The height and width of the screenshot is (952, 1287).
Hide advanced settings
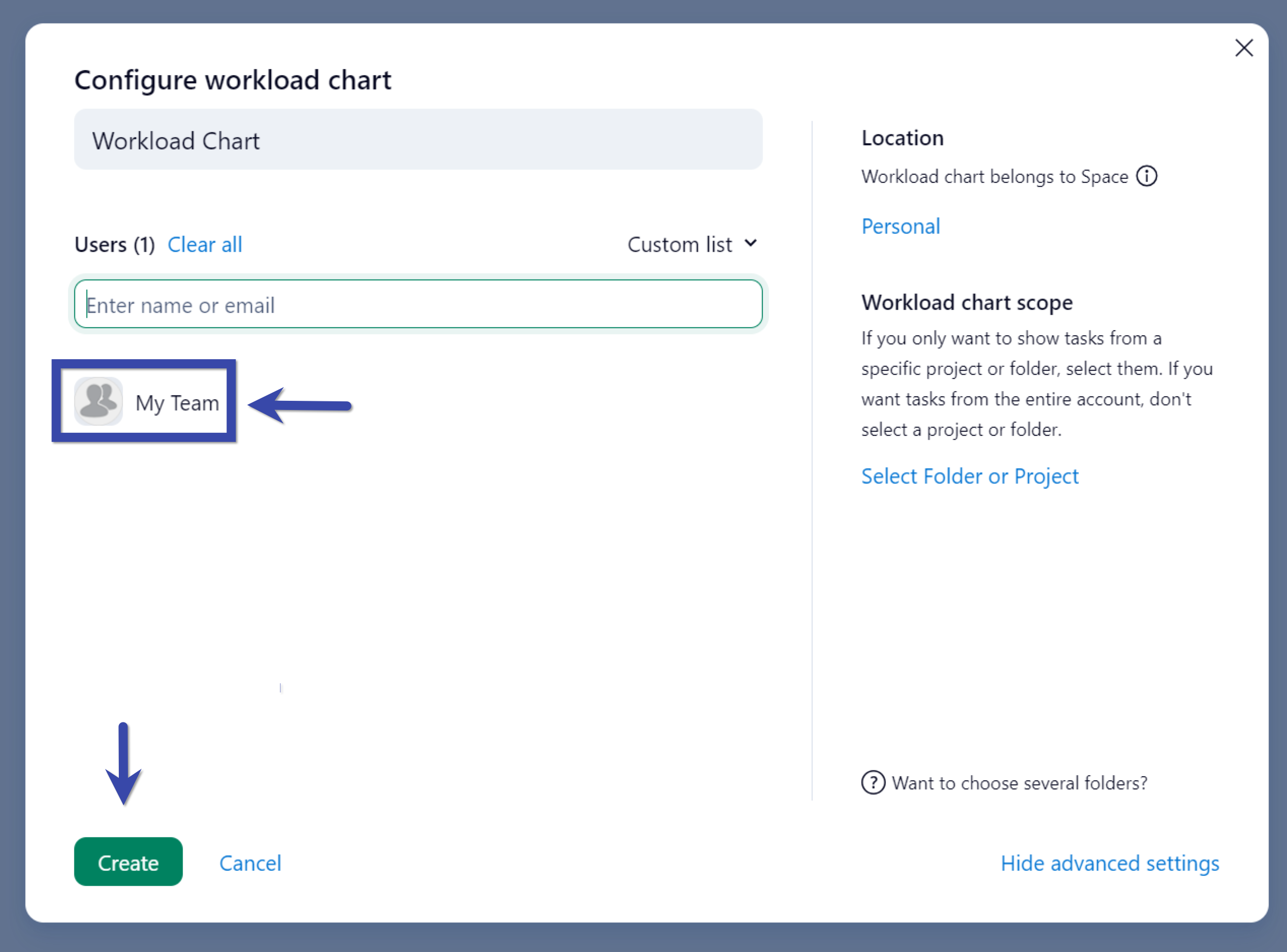click(1110, 863)
